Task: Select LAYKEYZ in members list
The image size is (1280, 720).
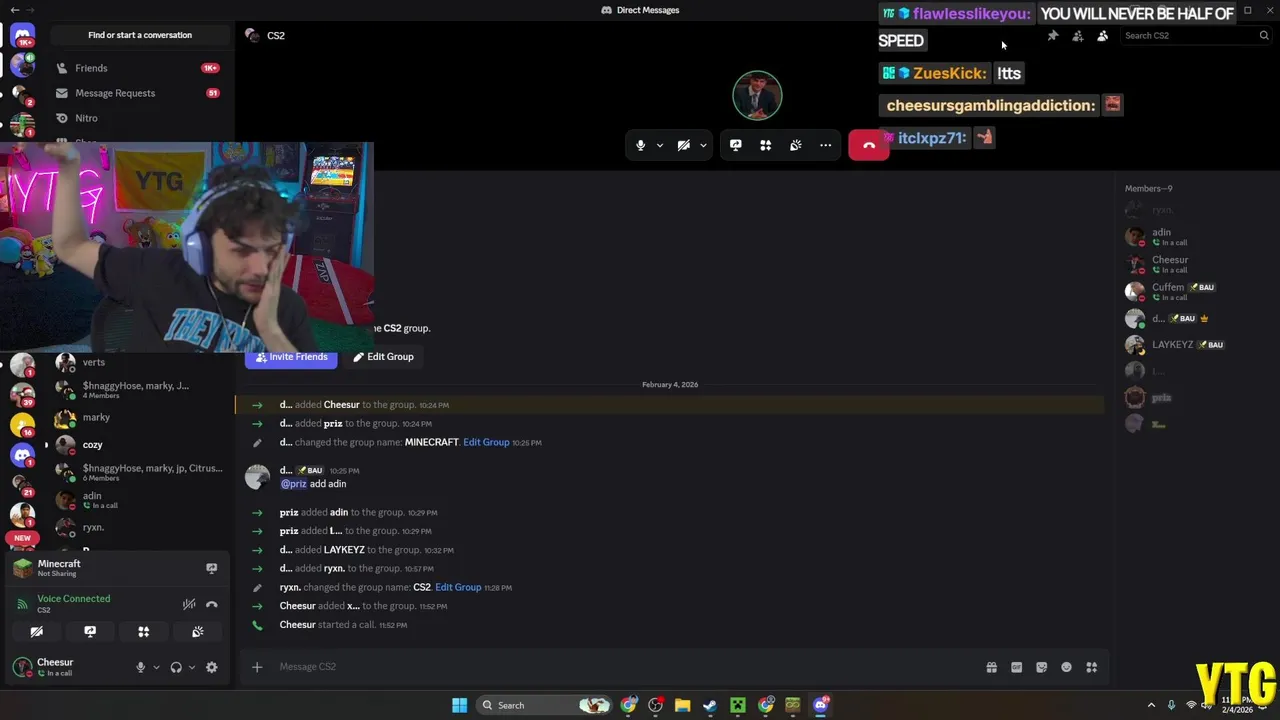Action: tap(1195, 345)
